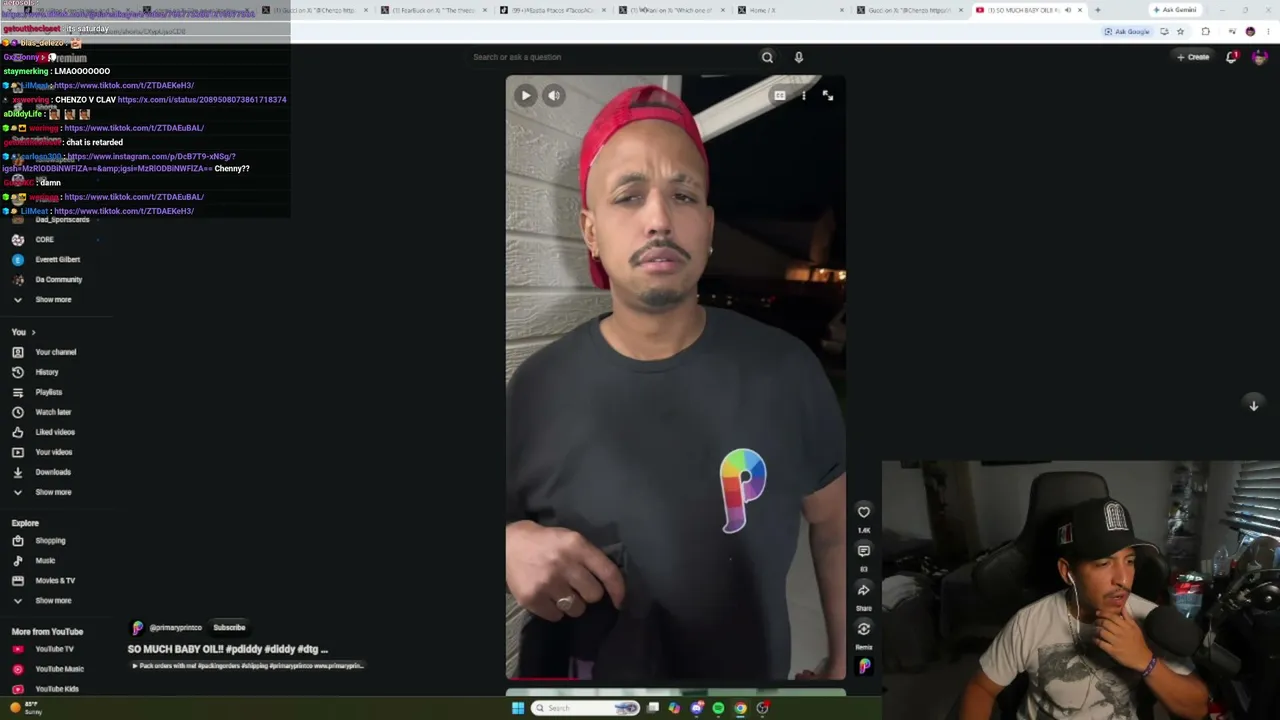Enter fullscreen on the Short player
This screenshot has width=1280, height=720.
[x=828, y=96]
